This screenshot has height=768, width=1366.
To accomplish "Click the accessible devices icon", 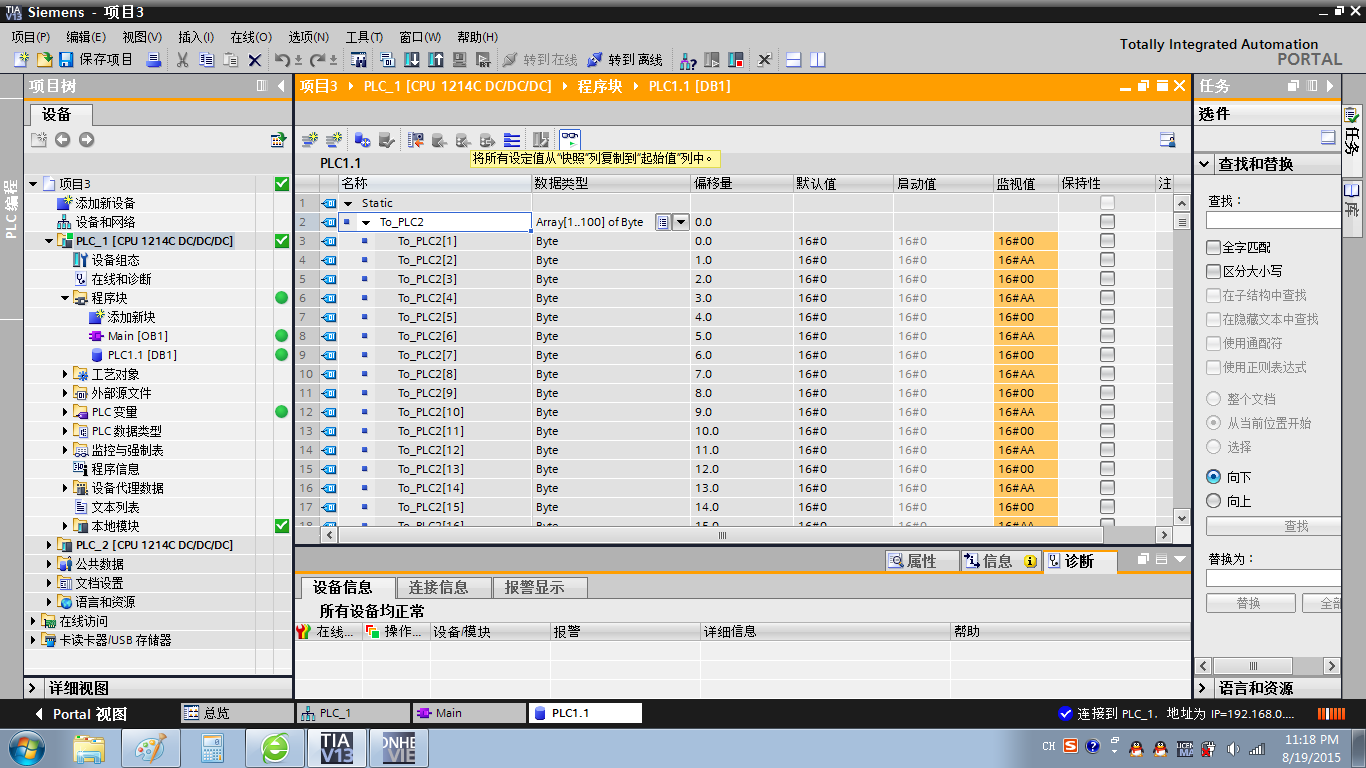I will coord(689,60).
